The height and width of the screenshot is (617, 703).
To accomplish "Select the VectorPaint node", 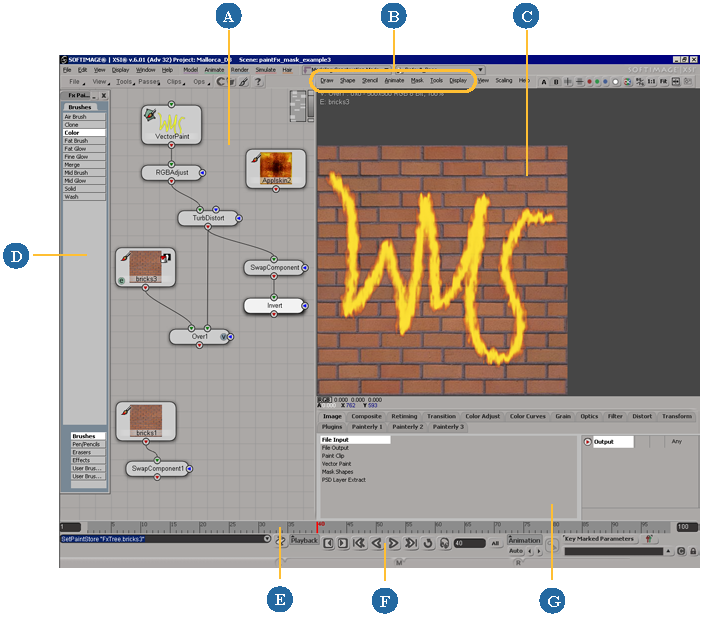I will (171, 125).
